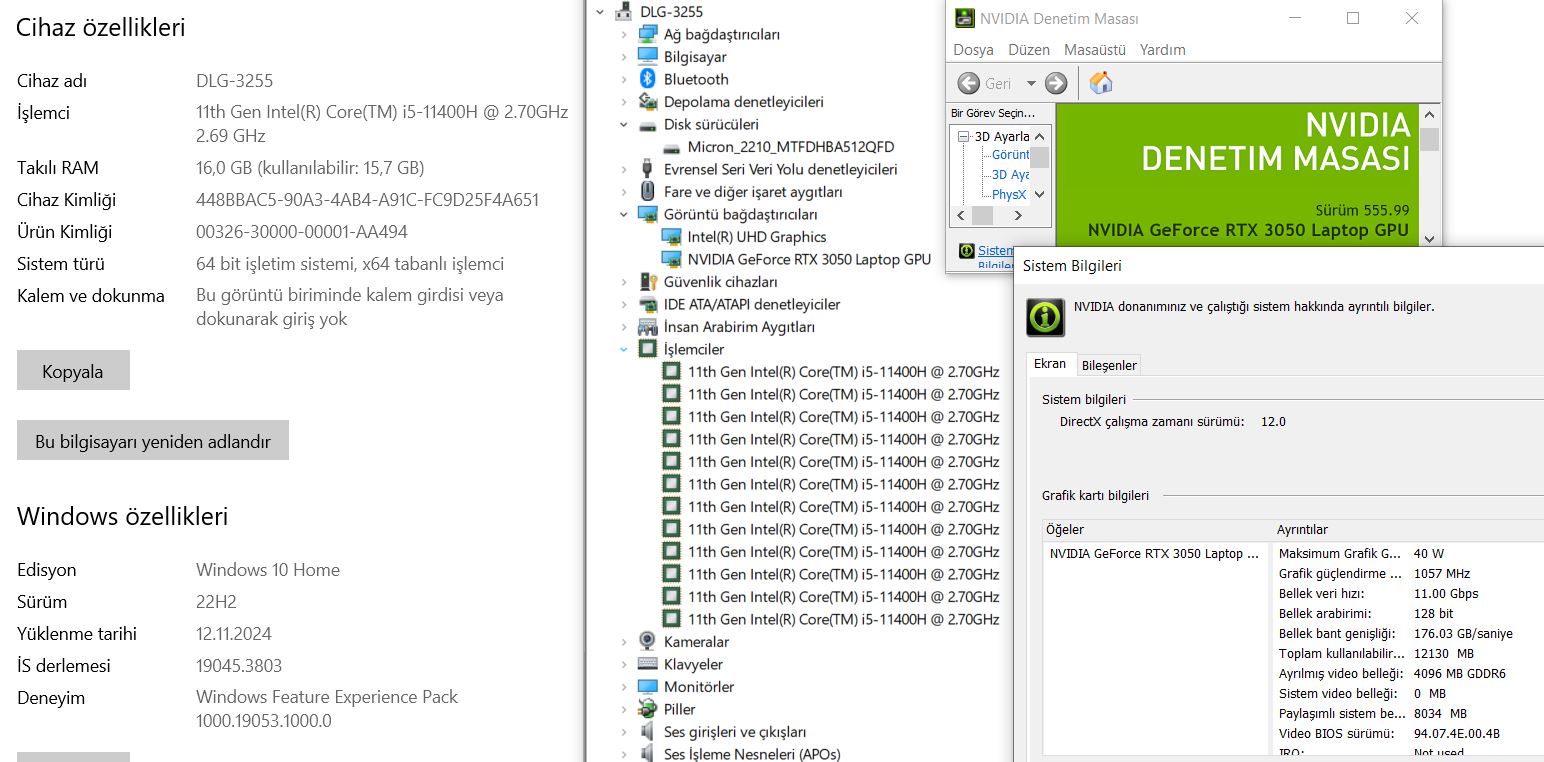Image resolution: width=1544 pixels, height=762 pixels.
Task: Expand the Monitörler node
Action: (624, 687)
